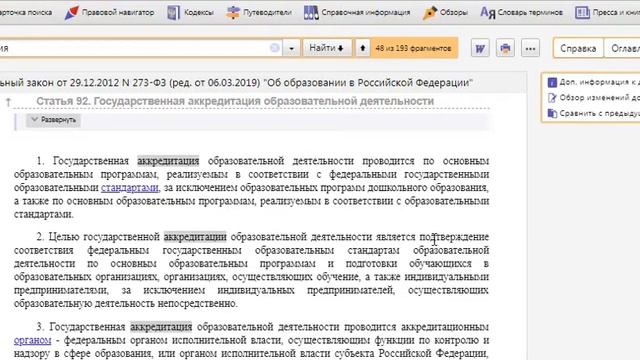Clear the search field with the round X icon
The width and height of the screenshot is (640, 360).
point(275,48)
